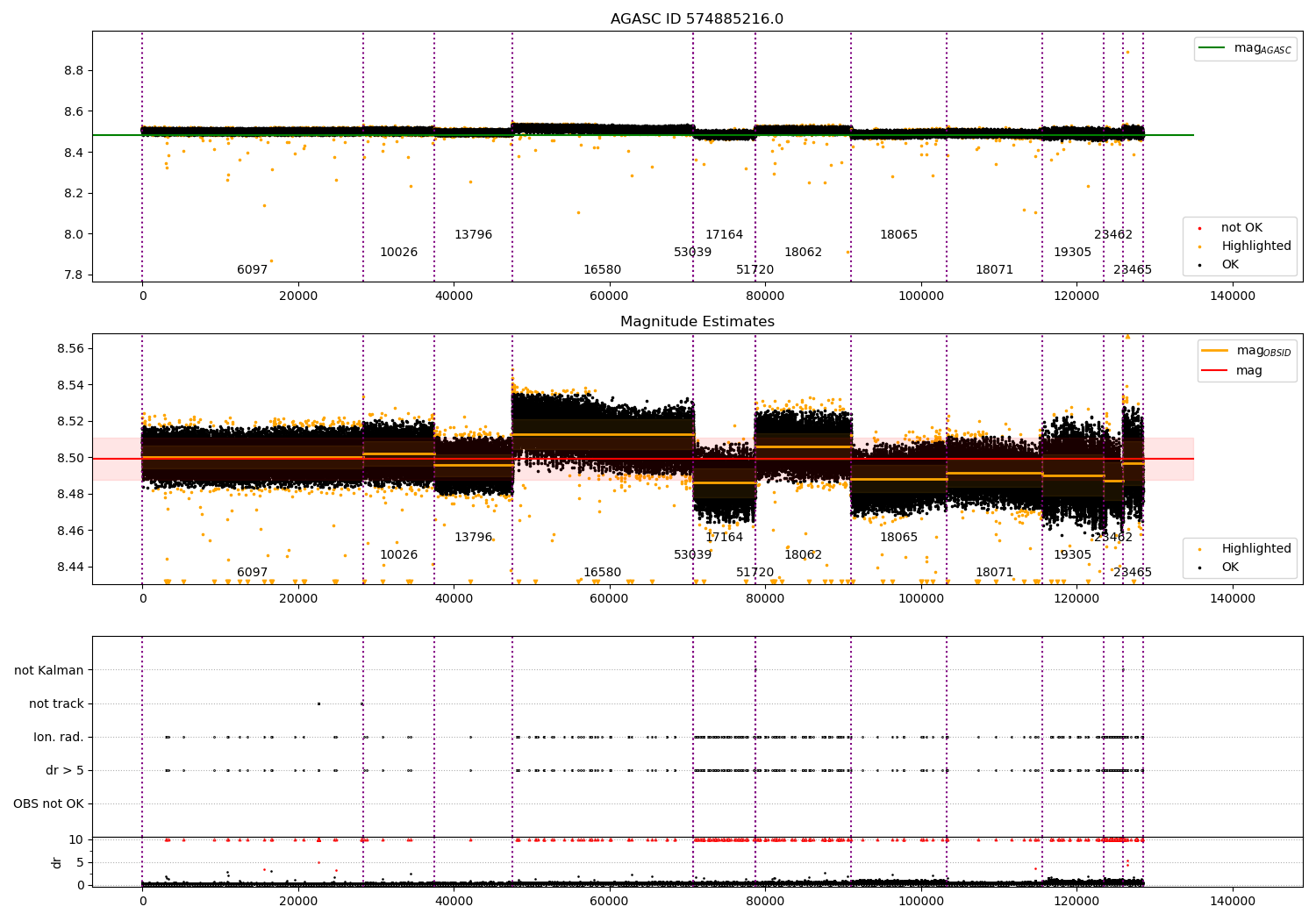Click x-axis tick 20000 in bottom plot
1316x921 pixels.
click(x=297, y=902)
